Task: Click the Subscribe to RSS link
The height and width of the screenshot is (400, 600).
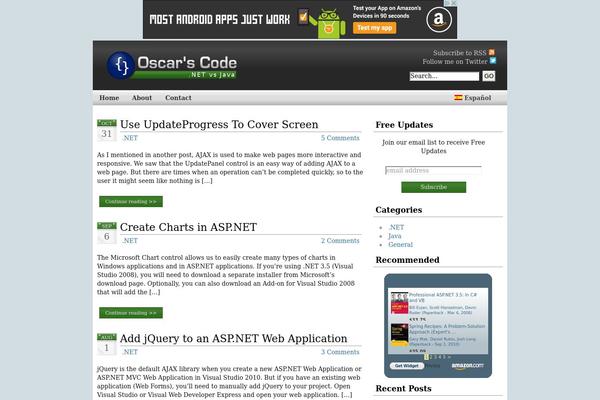Action: [x=459, y=53]
